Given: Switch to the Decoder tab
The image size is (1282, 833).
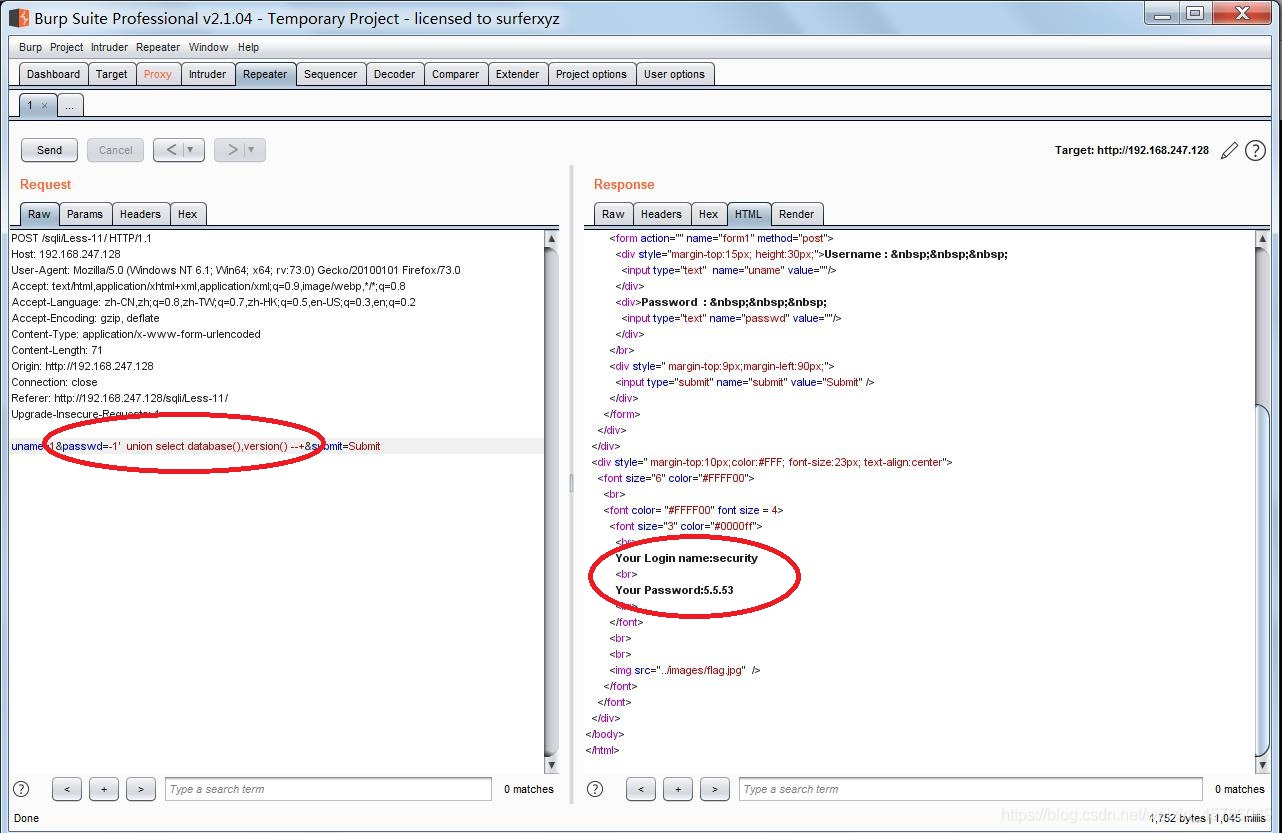Looking at the screenshot, I should pos(395,74).
